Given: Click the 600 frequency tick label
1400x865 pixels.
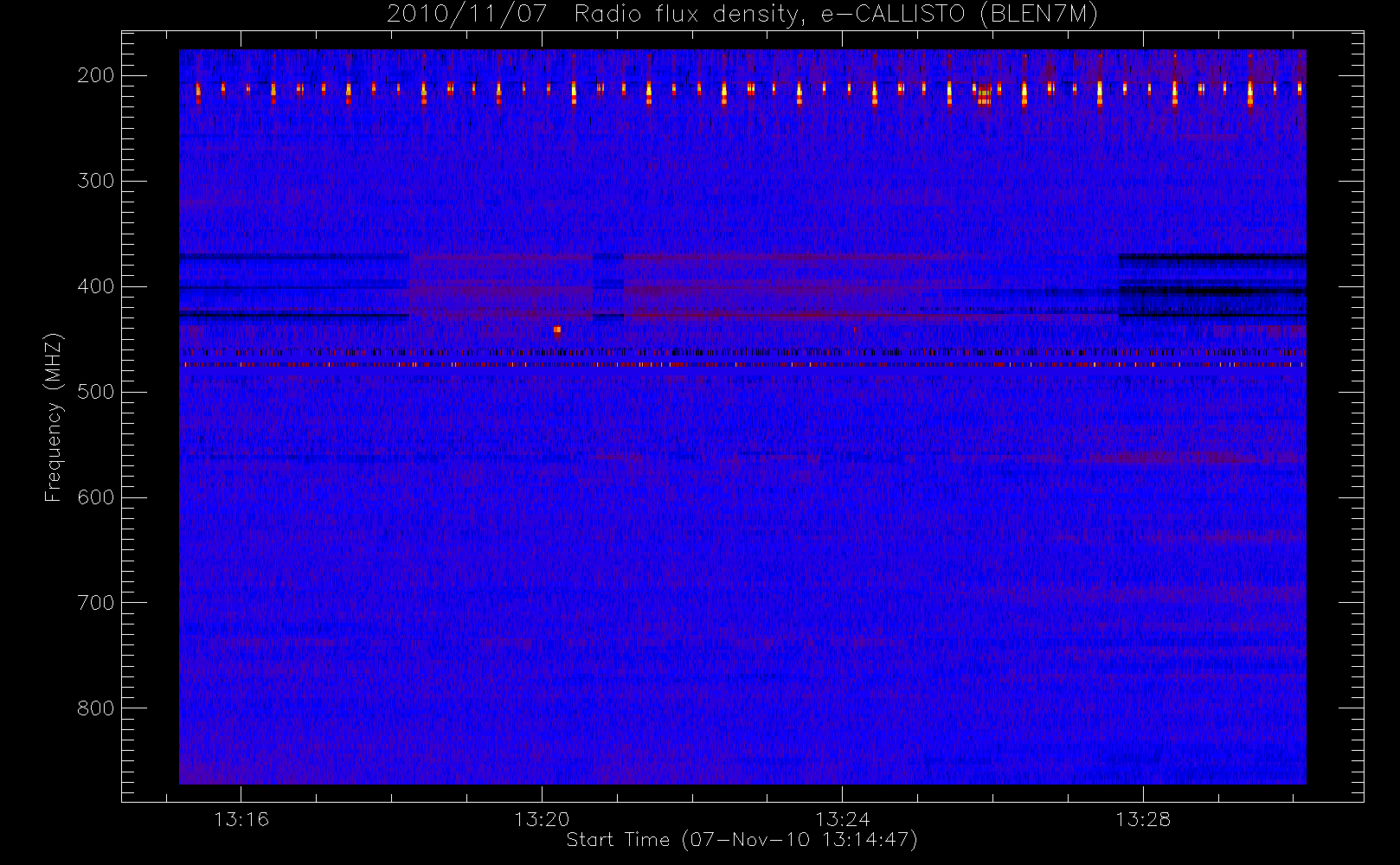Looking at the screenshot, I should pos(96,497).
